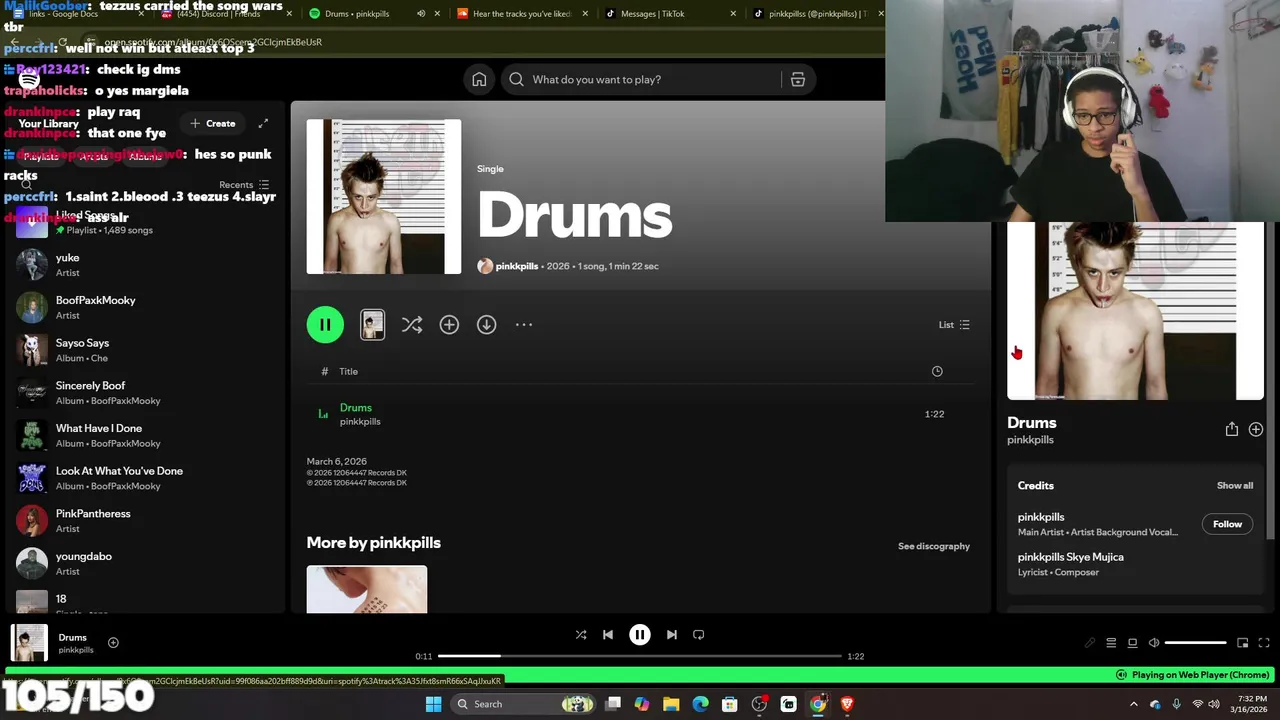Click the Drums album cover in header
This screenshot has width=1280, height=720.
pyautogui.click(x=384, y=196)
